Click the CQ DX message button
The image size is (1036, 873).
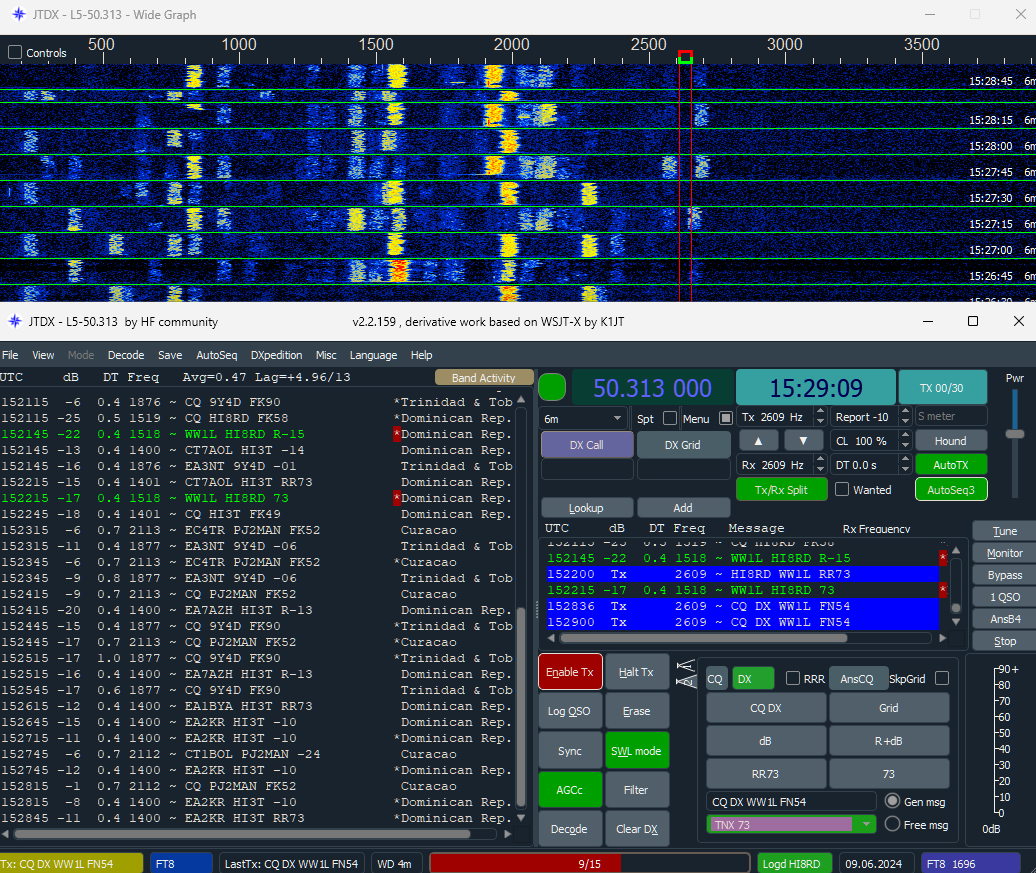coord(766,708)
